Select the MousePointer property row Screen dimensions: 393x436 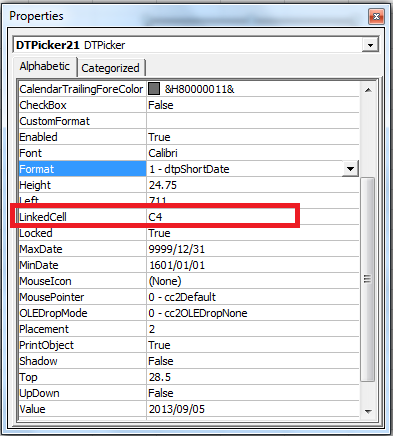pyautogui.click(x=189, y=297)
